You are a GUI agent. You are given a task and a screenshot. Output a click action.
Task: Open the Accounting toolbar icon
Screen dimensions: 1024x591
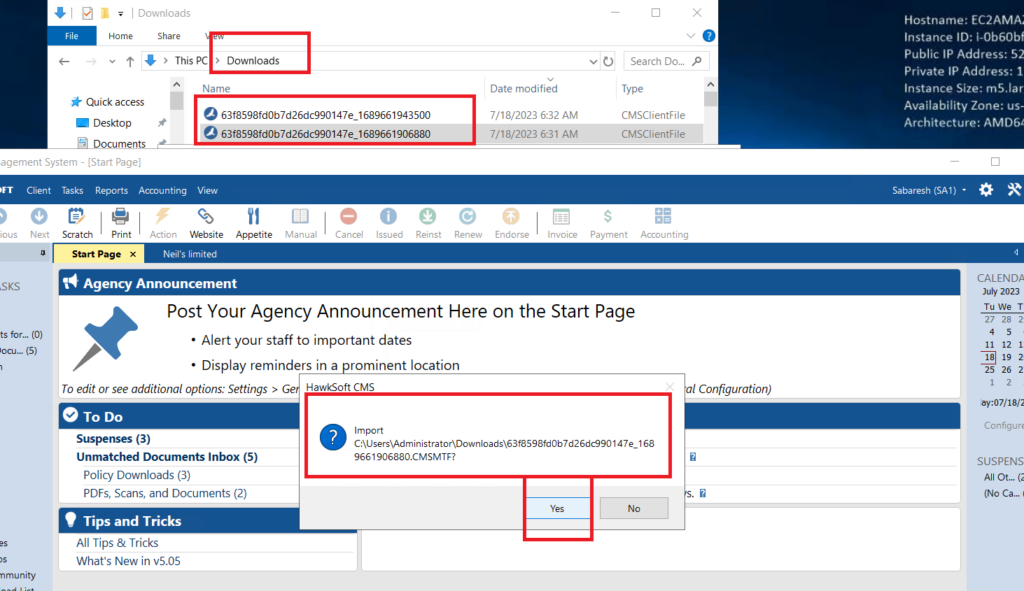pyautogui.click(x=664, y=221)
